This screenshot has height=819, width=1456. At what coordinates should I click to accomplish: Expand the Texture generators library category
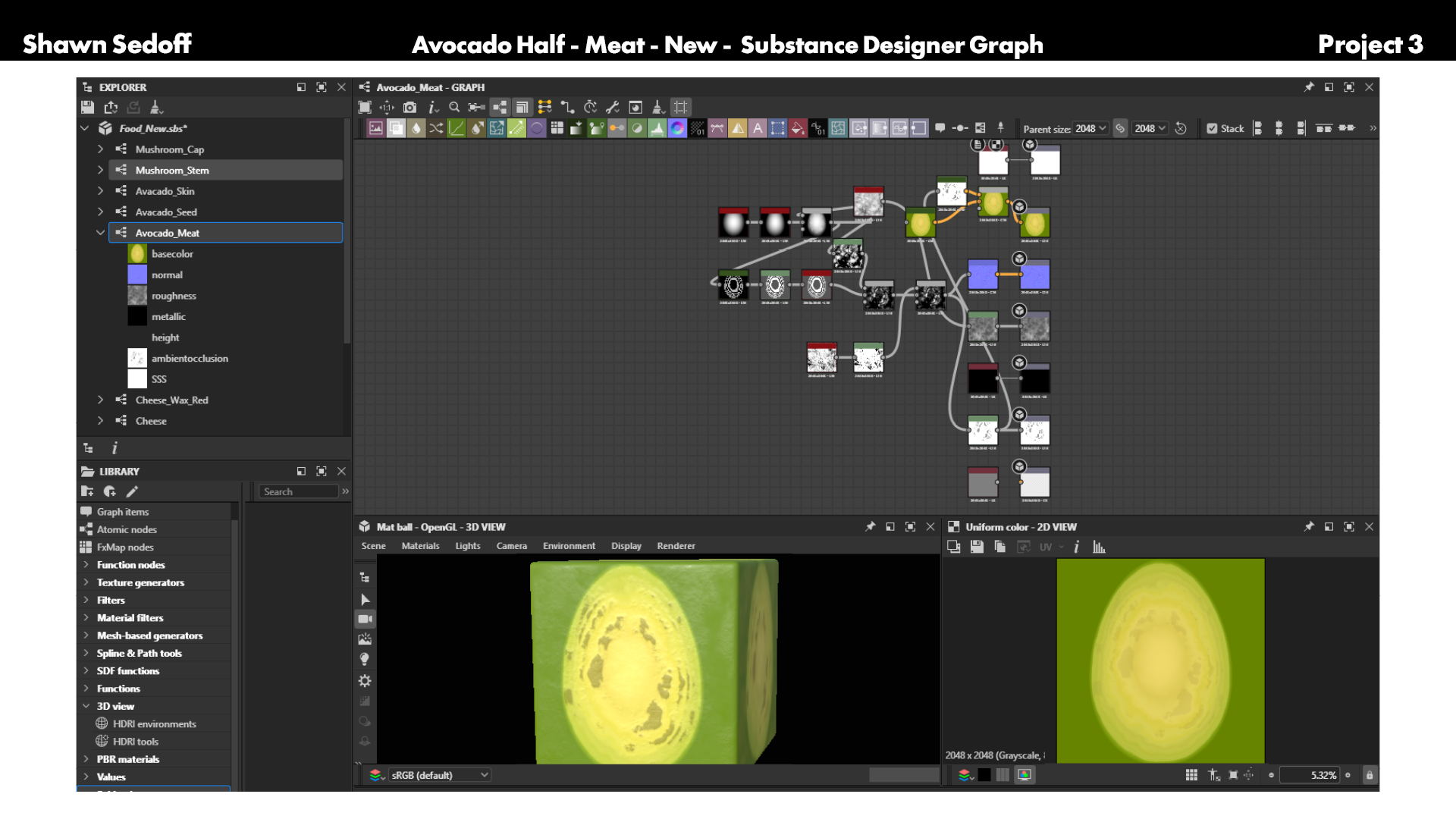[x=86, y=582]
